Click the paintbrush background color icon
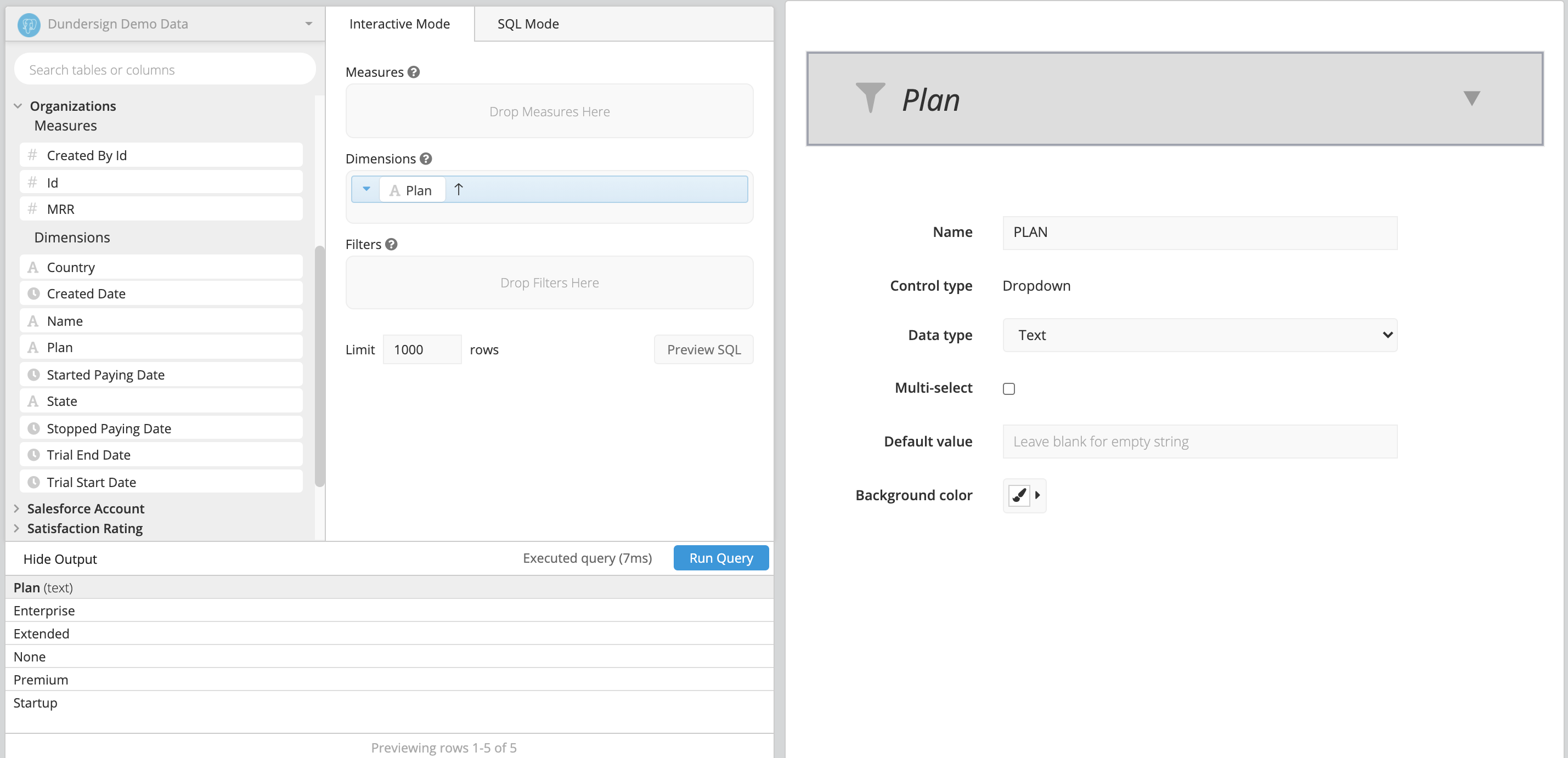This screenshot has height=758, width=1568. tap(1019, 495)
